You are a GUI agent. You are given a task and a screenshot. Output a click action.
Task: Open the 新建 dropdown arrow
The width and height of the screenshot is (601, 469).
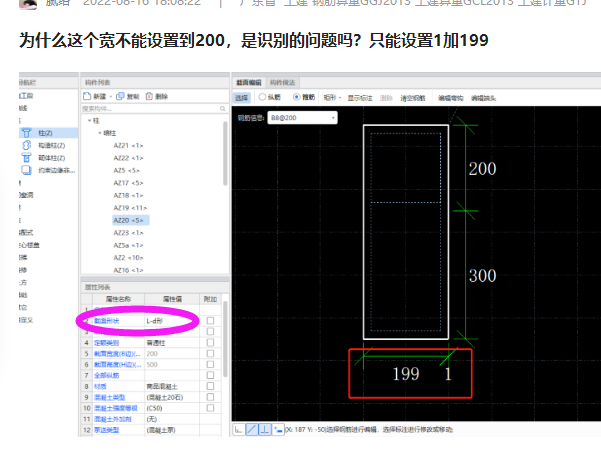(111, 97)
